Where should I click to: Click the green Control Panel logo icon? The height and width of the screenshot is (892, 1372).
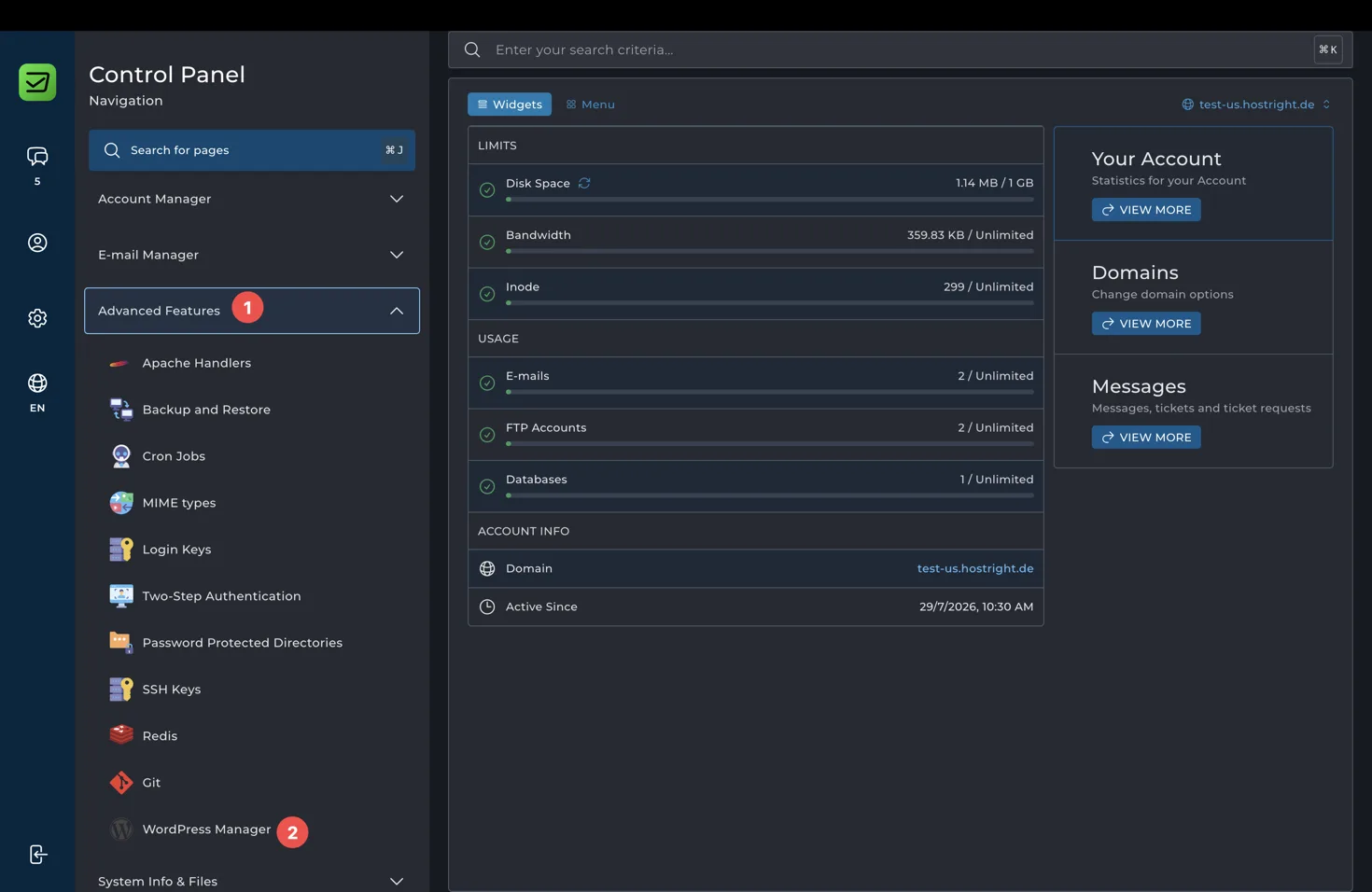coord(37,82)
